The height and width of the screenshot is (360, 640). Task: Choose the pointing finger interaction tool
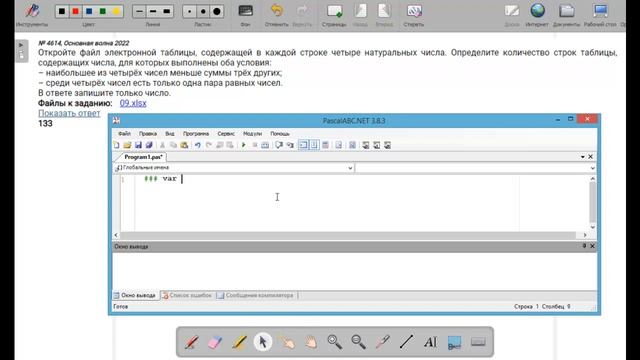click(287, 342)
